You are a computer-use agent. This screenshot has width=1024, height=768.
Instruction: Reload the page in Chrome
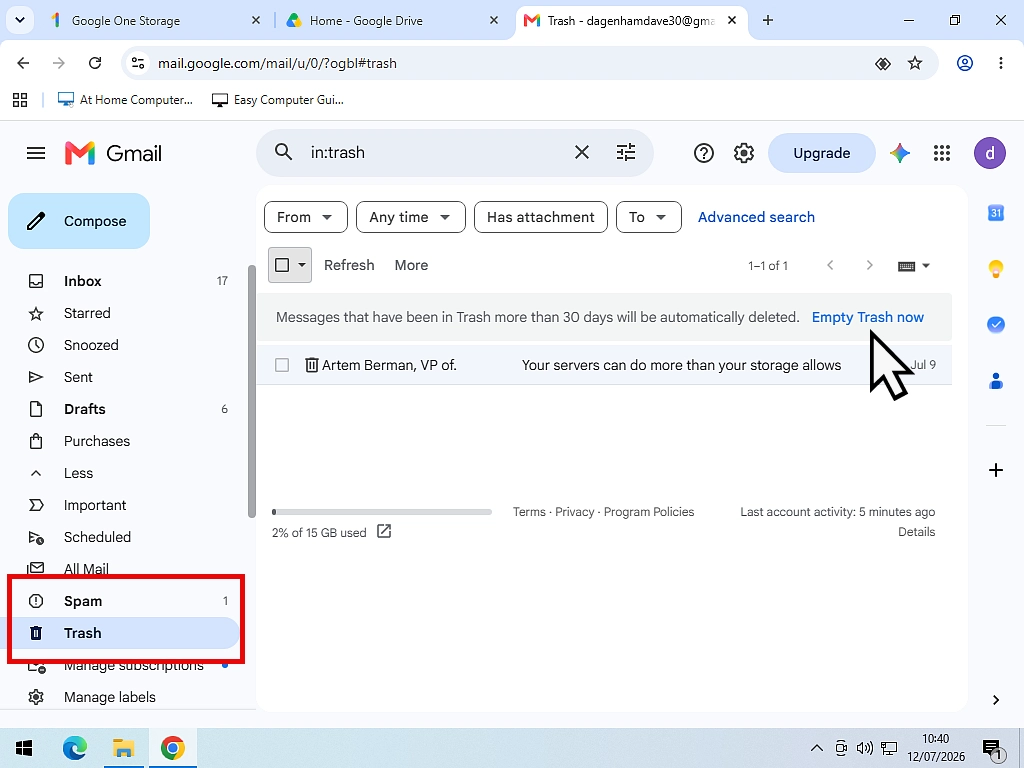tap(95, 63)
